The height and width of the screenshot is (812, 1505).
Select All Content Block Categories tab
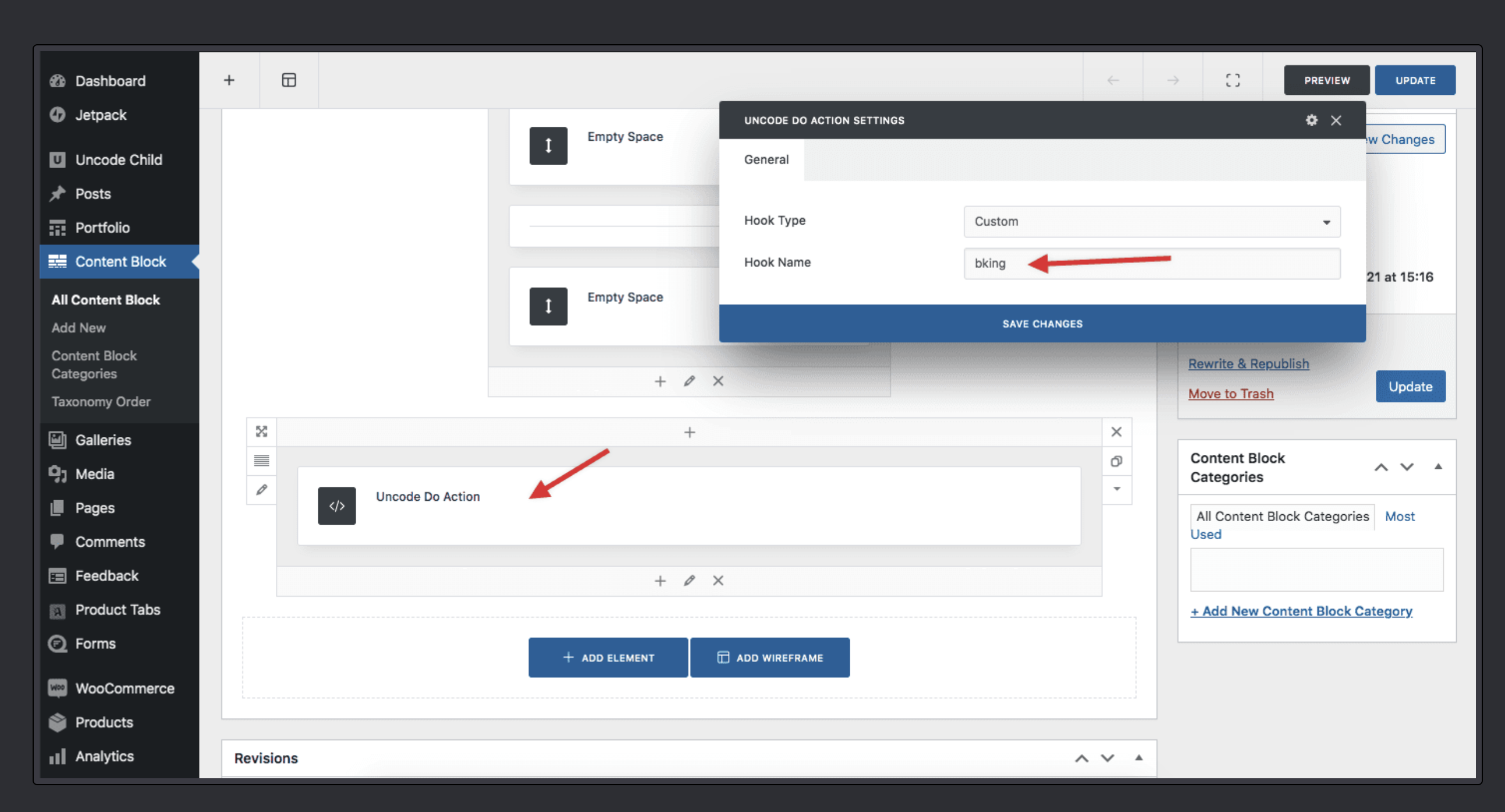tap(1283, 516)
